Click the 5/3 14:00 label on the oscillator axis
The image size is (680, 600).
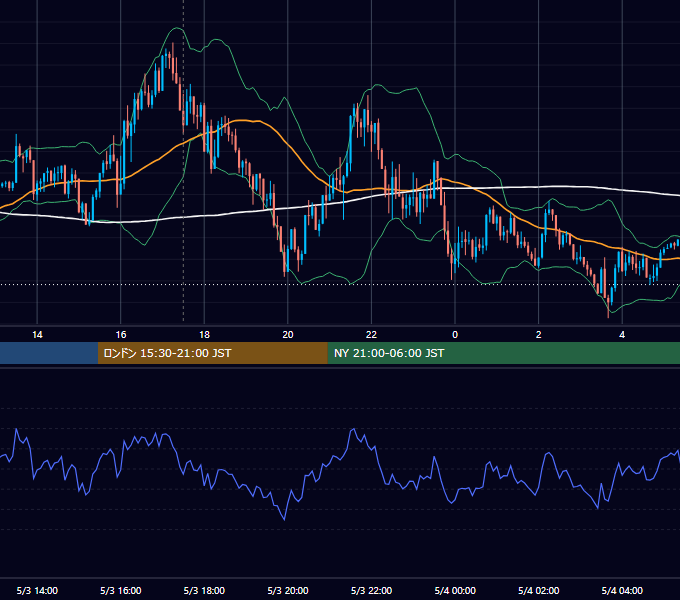click(37, 590)
